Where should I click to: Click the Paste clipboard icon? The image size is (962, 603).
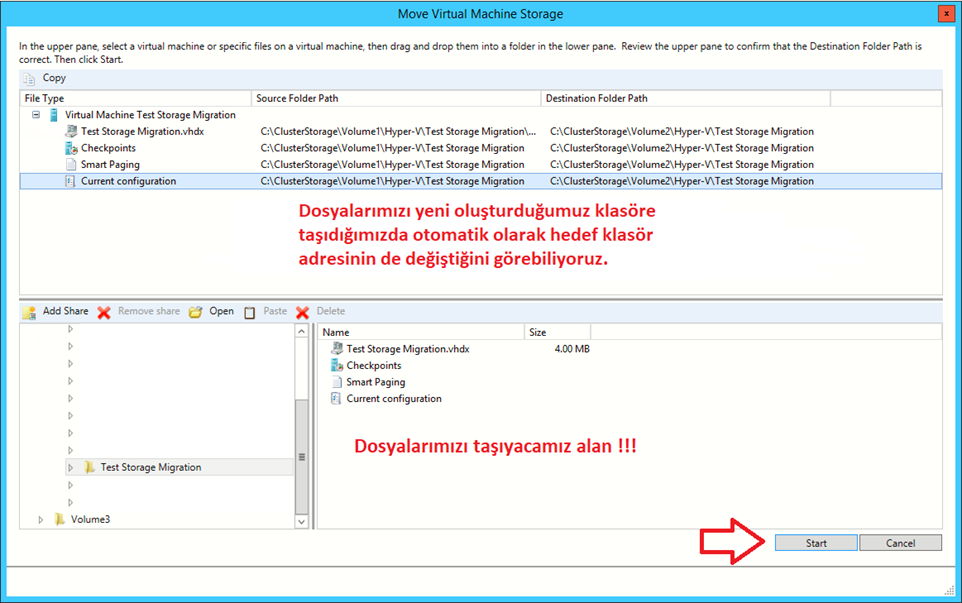250,312
